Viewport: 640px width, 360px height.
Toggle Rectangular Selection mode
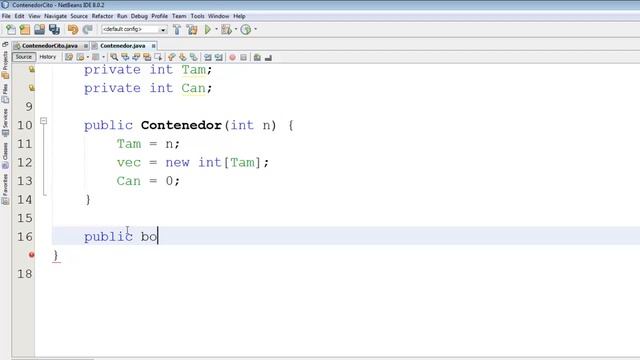pyautogui.click(x=158, y=57)
